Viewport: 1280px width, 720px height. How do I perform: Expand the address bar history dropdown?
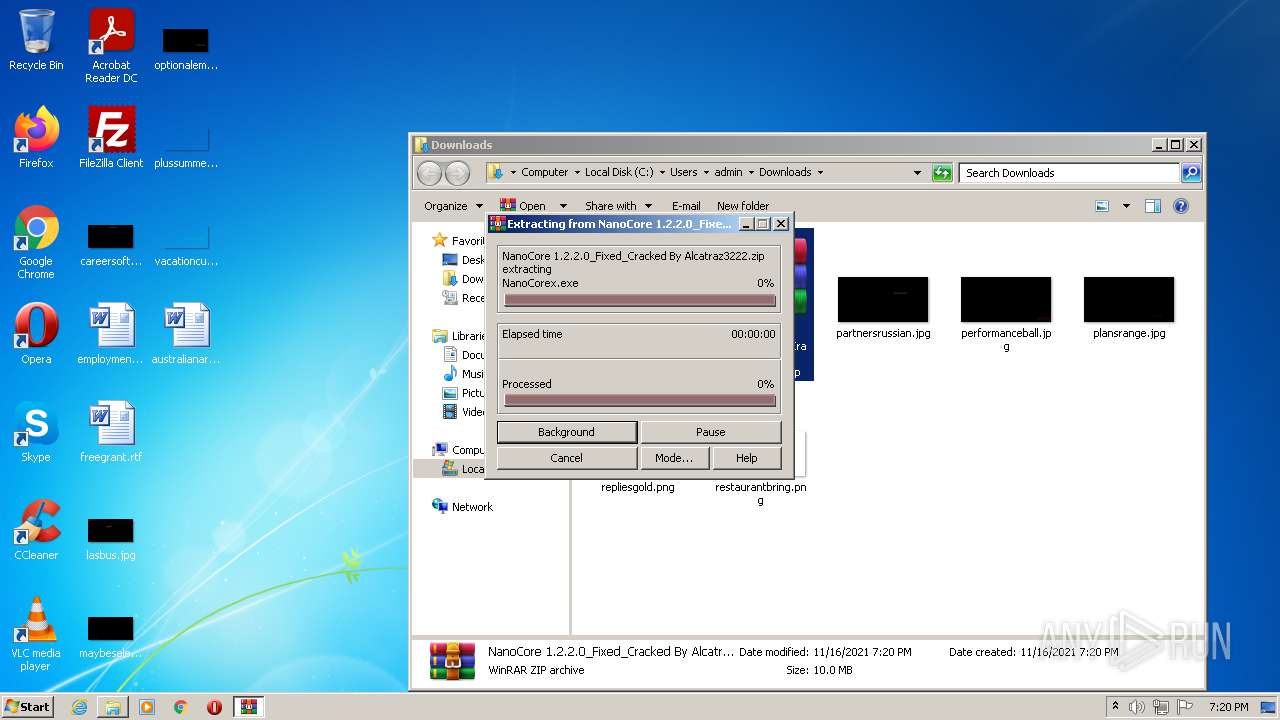point(917,173)
